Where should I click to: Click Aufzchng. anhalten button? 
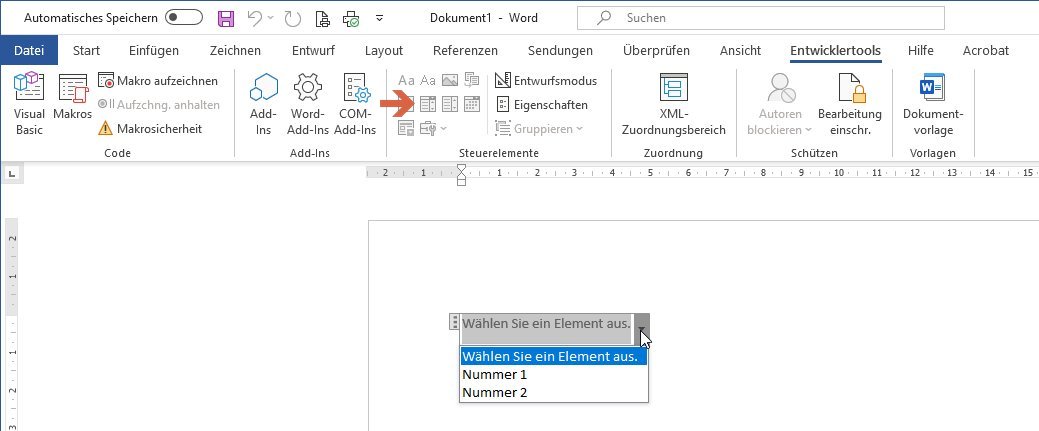coord(158,105)
